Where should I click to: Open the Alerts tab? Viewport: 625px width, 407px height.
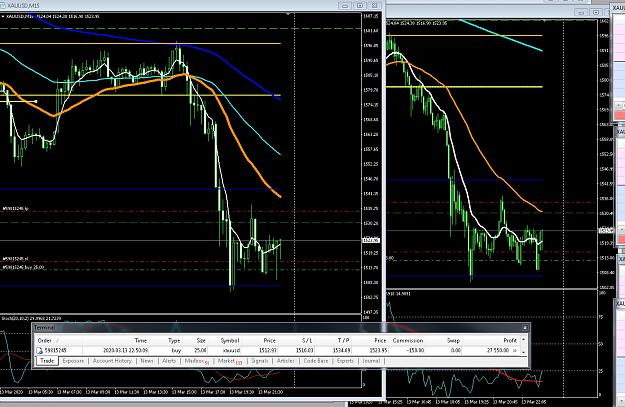[169, 361]
